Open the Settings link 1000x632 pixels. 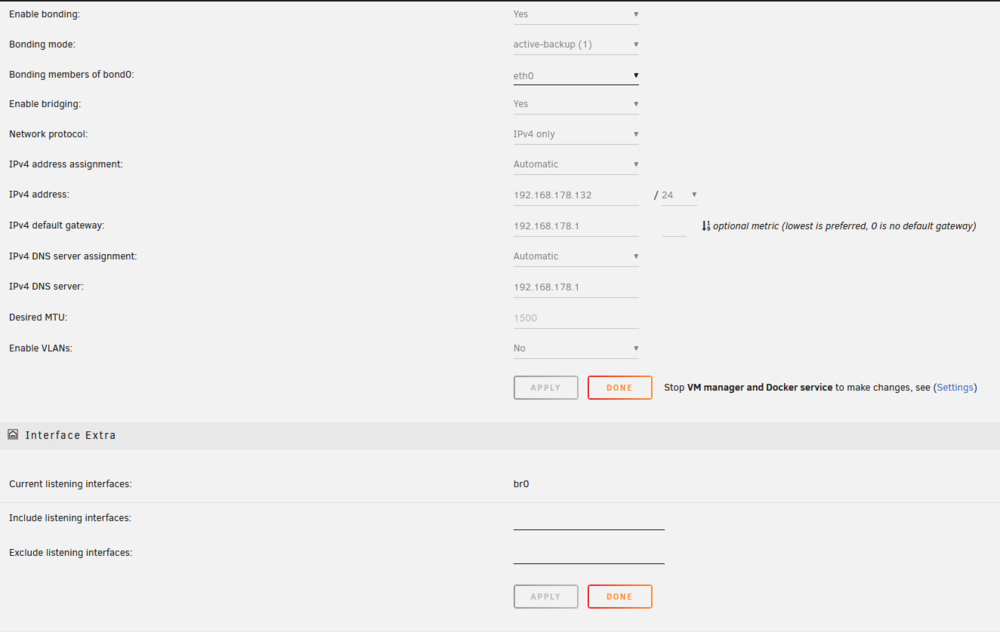point(955,387)
